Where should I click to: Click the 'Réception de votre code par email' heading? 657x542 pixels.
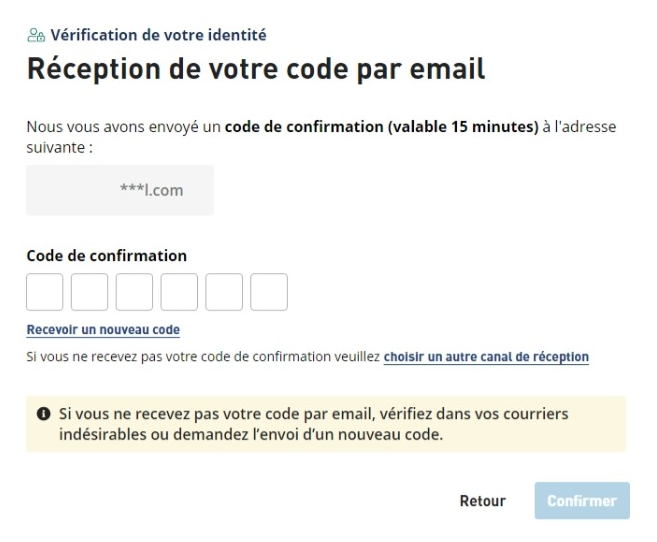pyautogui.click(x=256, y=69)
